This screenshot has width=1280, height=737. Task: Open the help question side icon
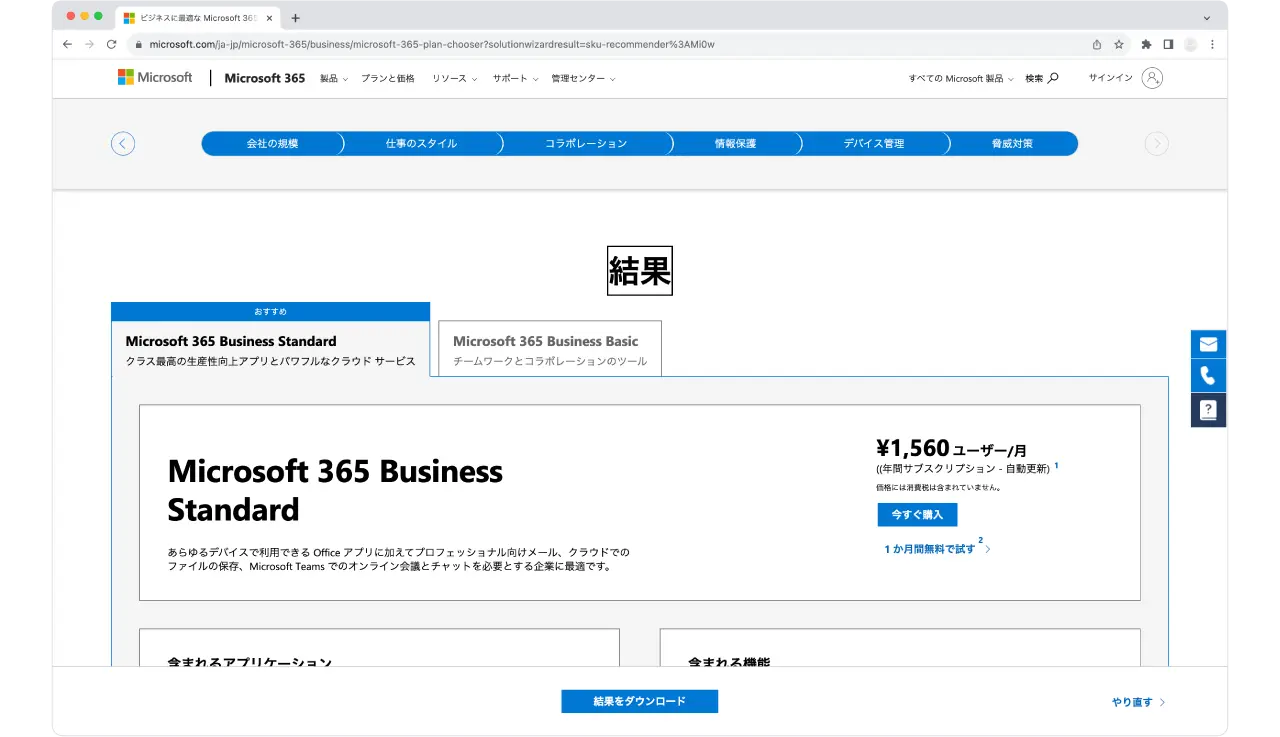pyautogui.click(x=1208, y=410)
